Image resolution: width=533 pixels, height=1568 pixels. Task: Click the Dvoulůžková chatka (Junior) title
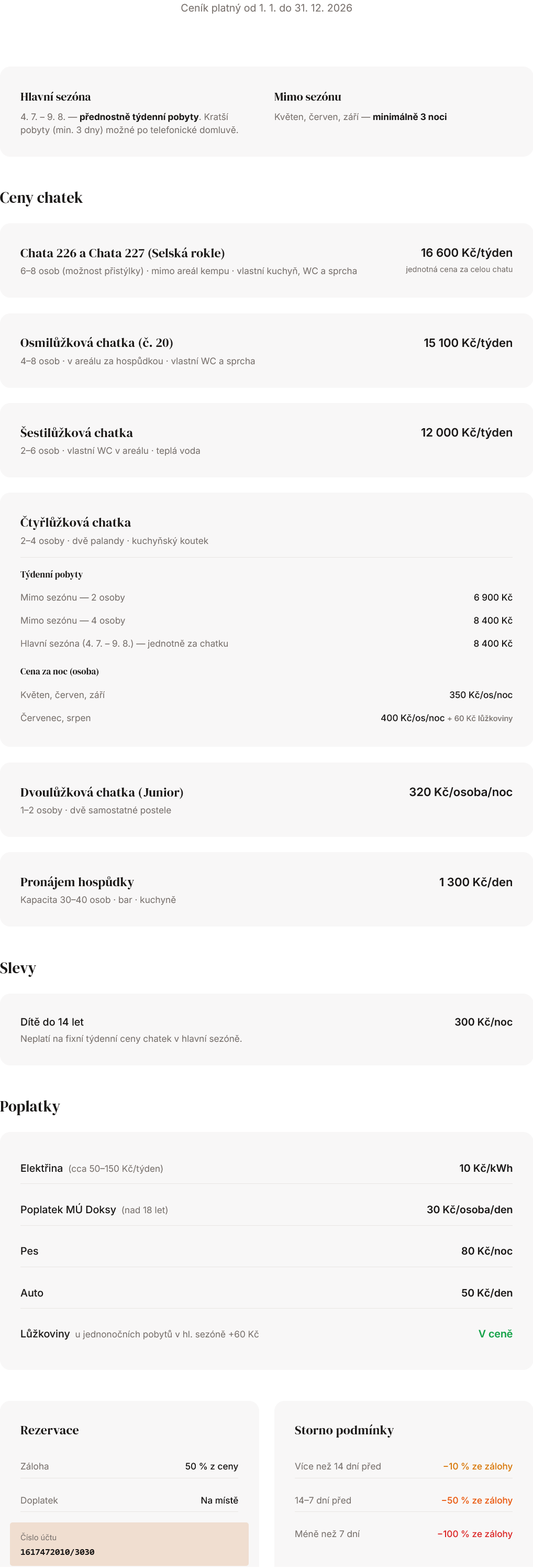(102, 792)
